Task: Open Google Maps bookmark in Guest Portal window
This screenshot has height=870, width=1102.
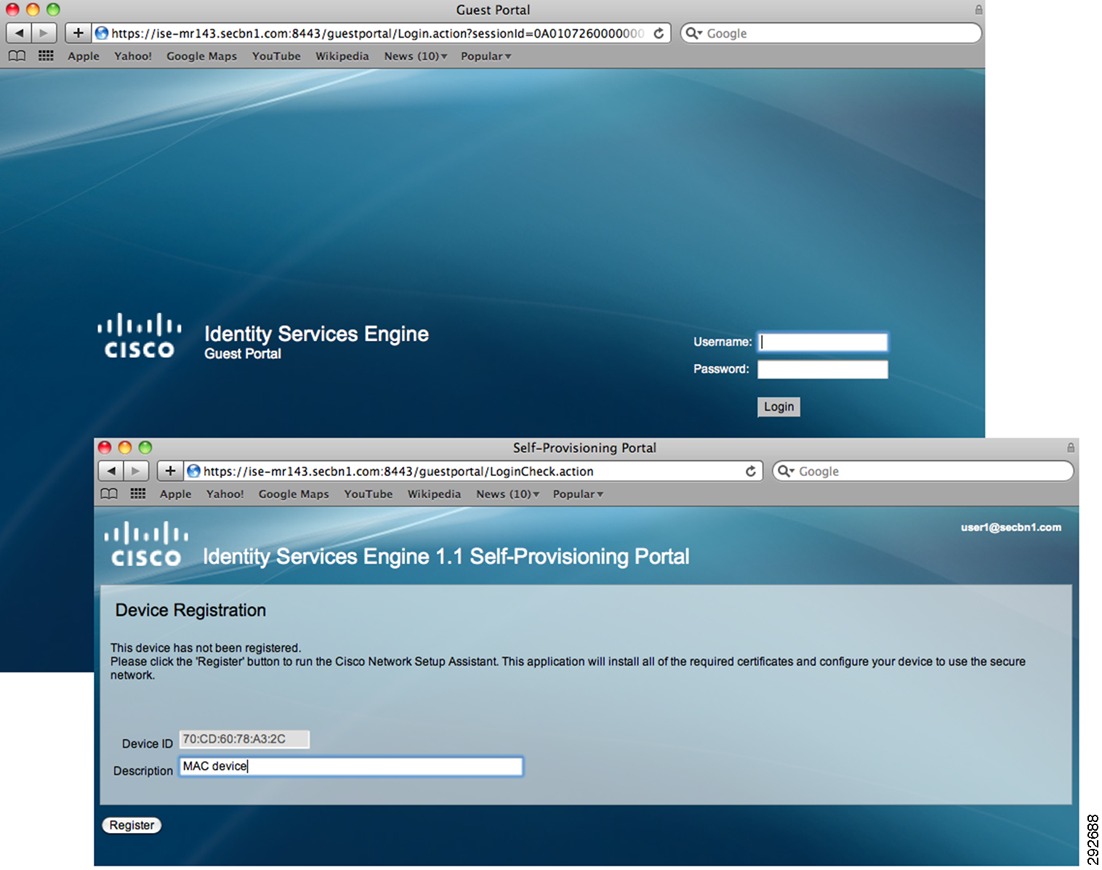Action: click(x=201, y=56)
